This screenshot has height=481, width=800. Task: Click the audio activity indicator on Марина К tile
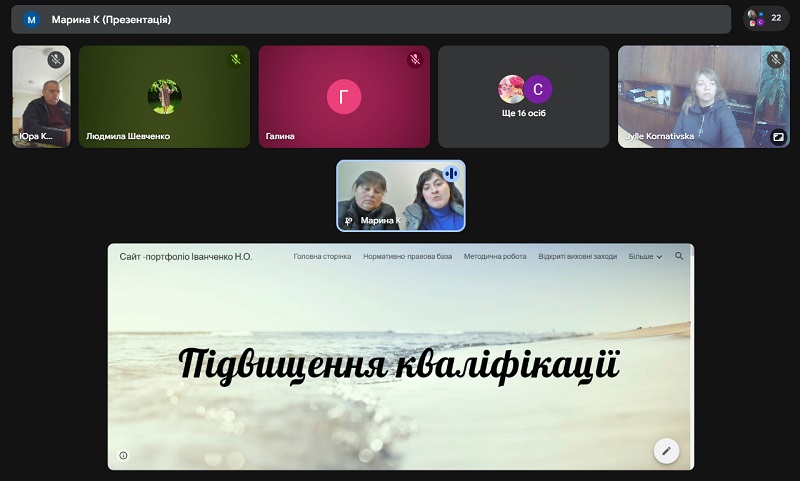(450, 174)
